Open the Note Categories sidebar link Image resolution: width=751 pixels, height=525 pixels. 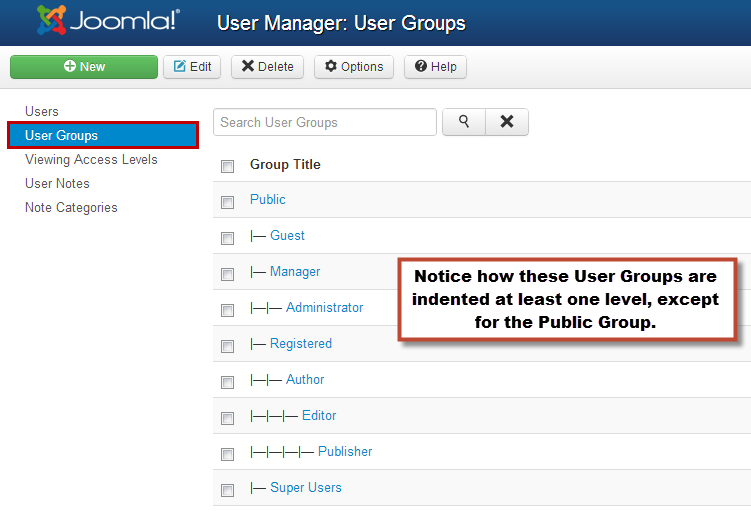pyautogui.click(x=71, y=207)
